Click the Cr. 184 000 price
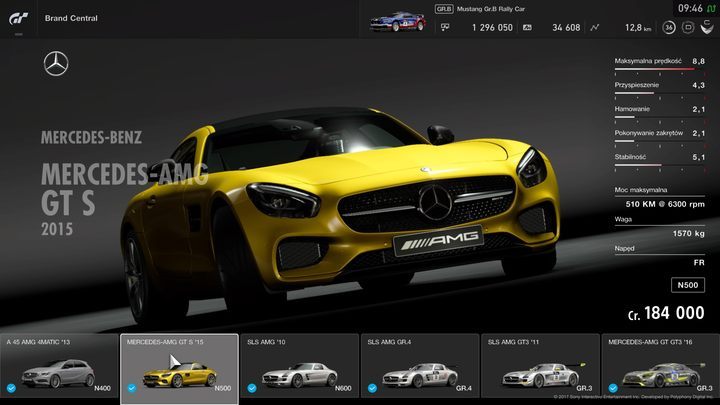The height and width of the screenshot is (405, 720). (666, 313)
